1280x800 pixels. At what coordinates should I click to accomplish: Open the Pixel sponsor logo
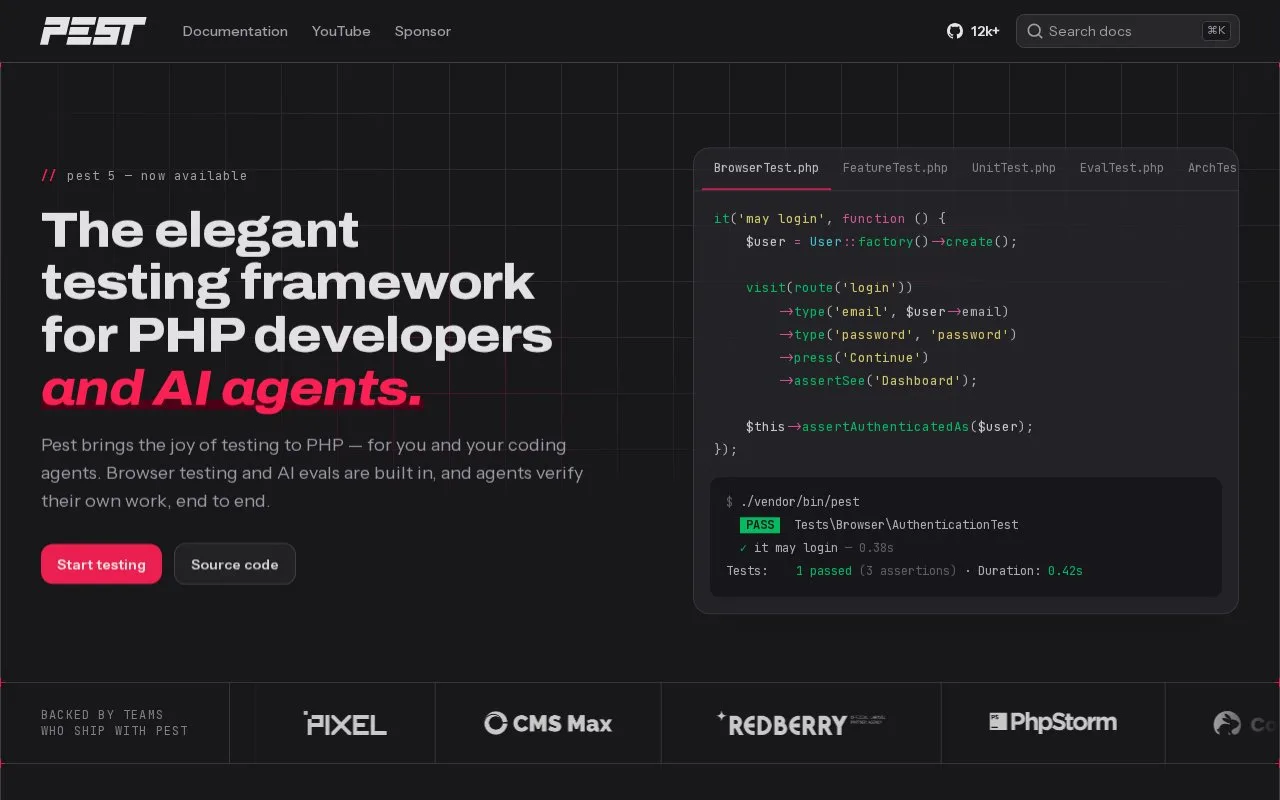click(x=345, y=723)
